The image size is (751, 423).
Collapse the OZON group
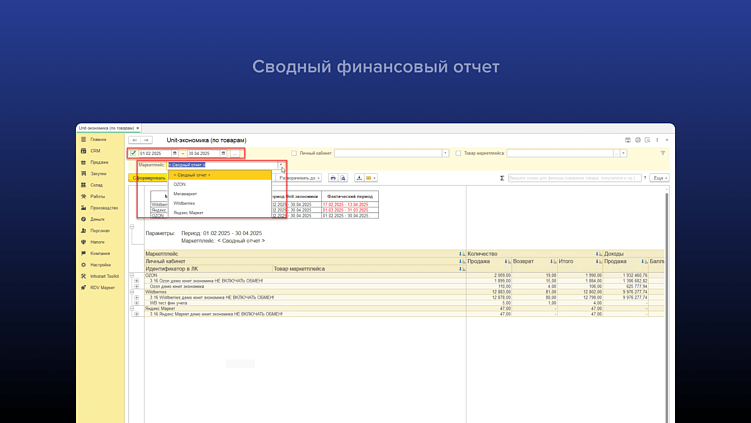(x=132, y=275)
